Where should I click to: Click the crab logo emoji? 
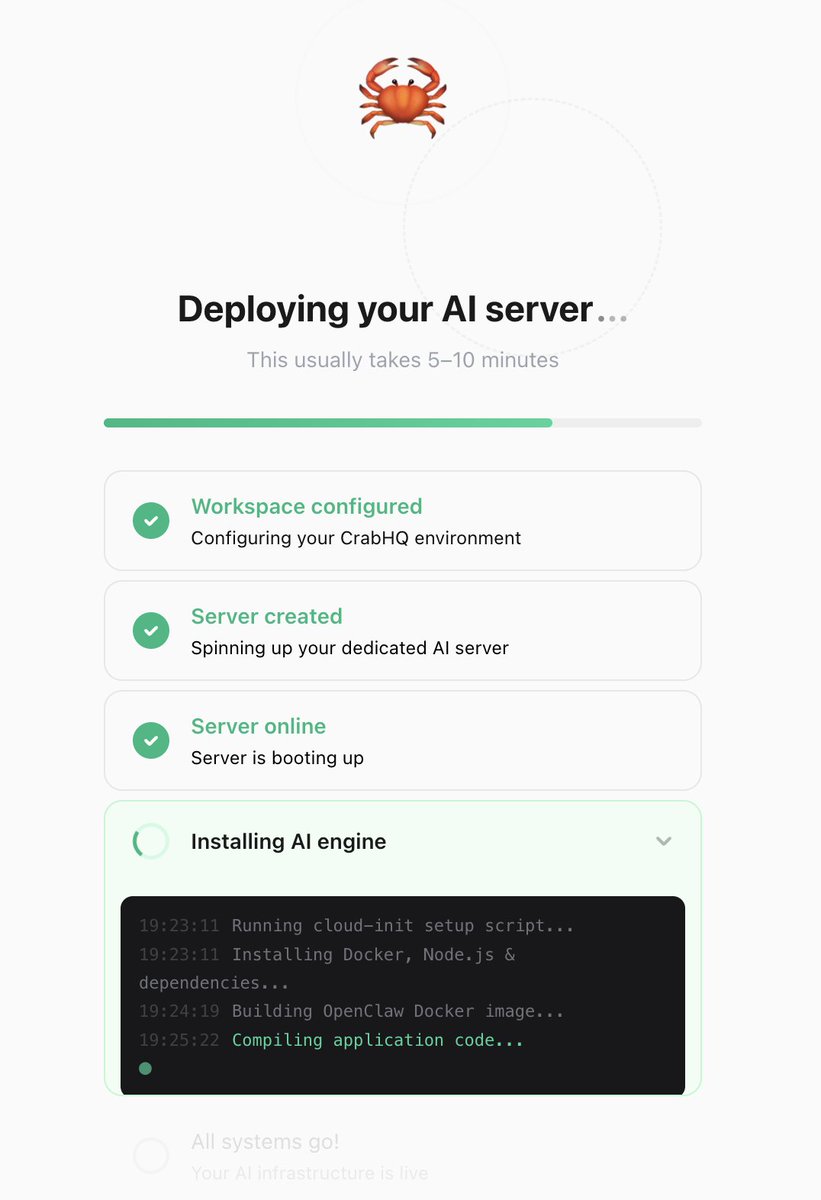coord(402,97)
